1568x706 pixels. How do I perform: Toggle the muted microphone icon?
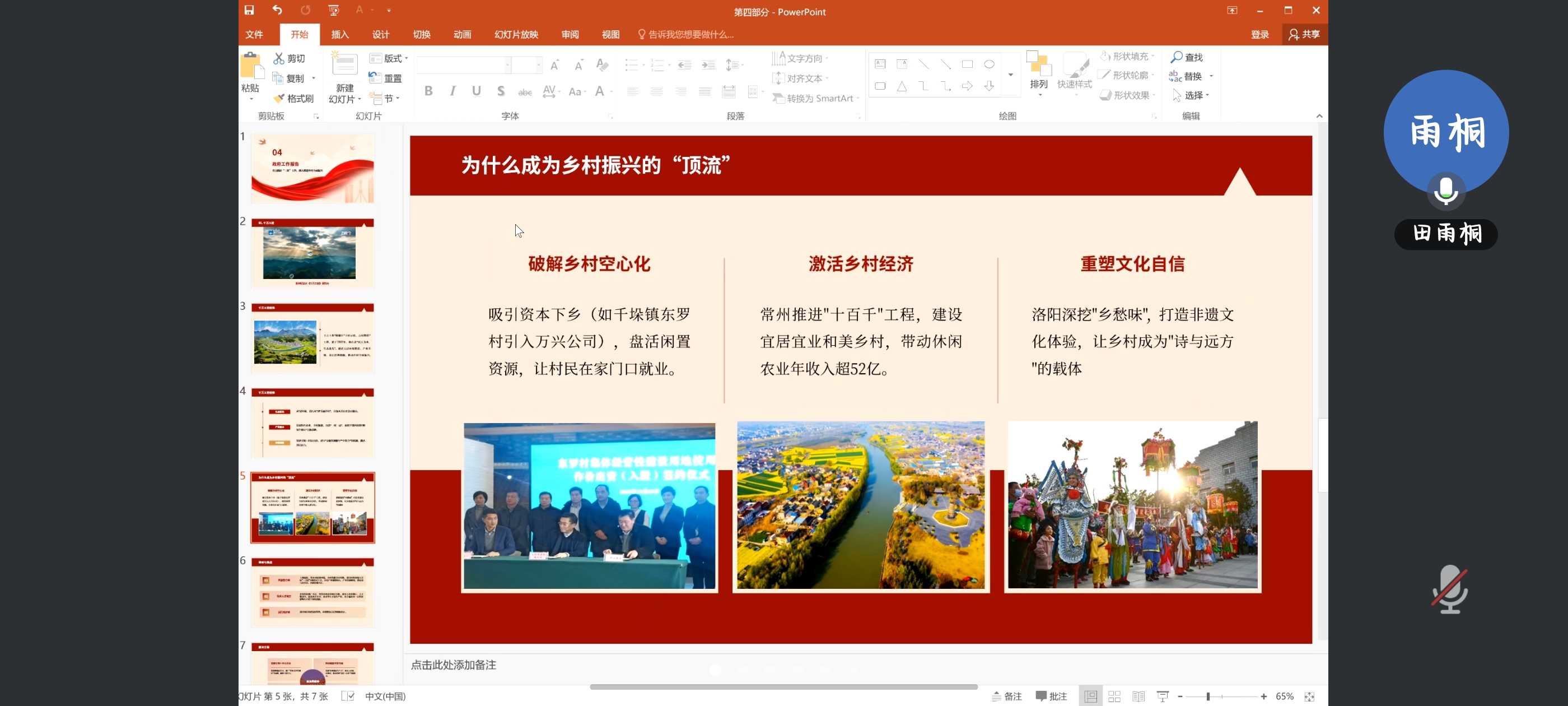pyautogui.click(x=1449, y=588)
